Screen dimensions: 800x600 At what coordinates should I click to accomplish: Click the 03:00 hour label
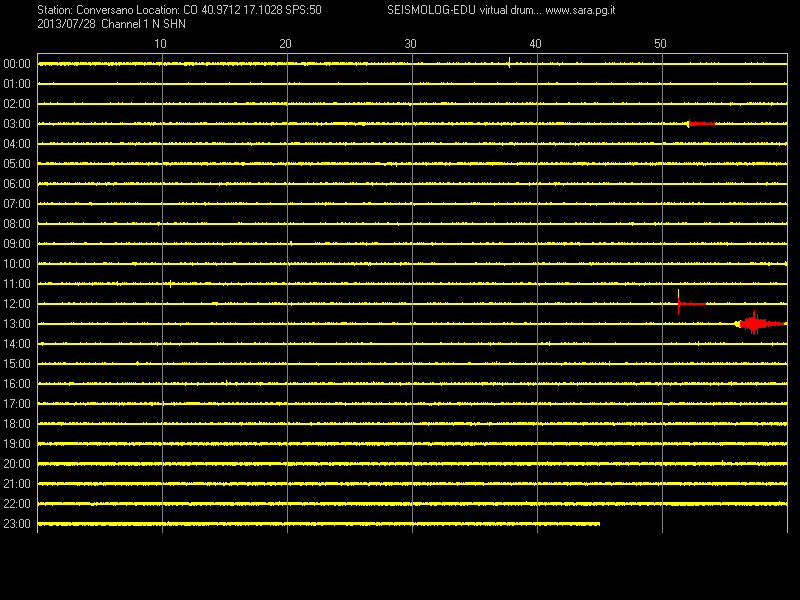click(x=17, y=124)
